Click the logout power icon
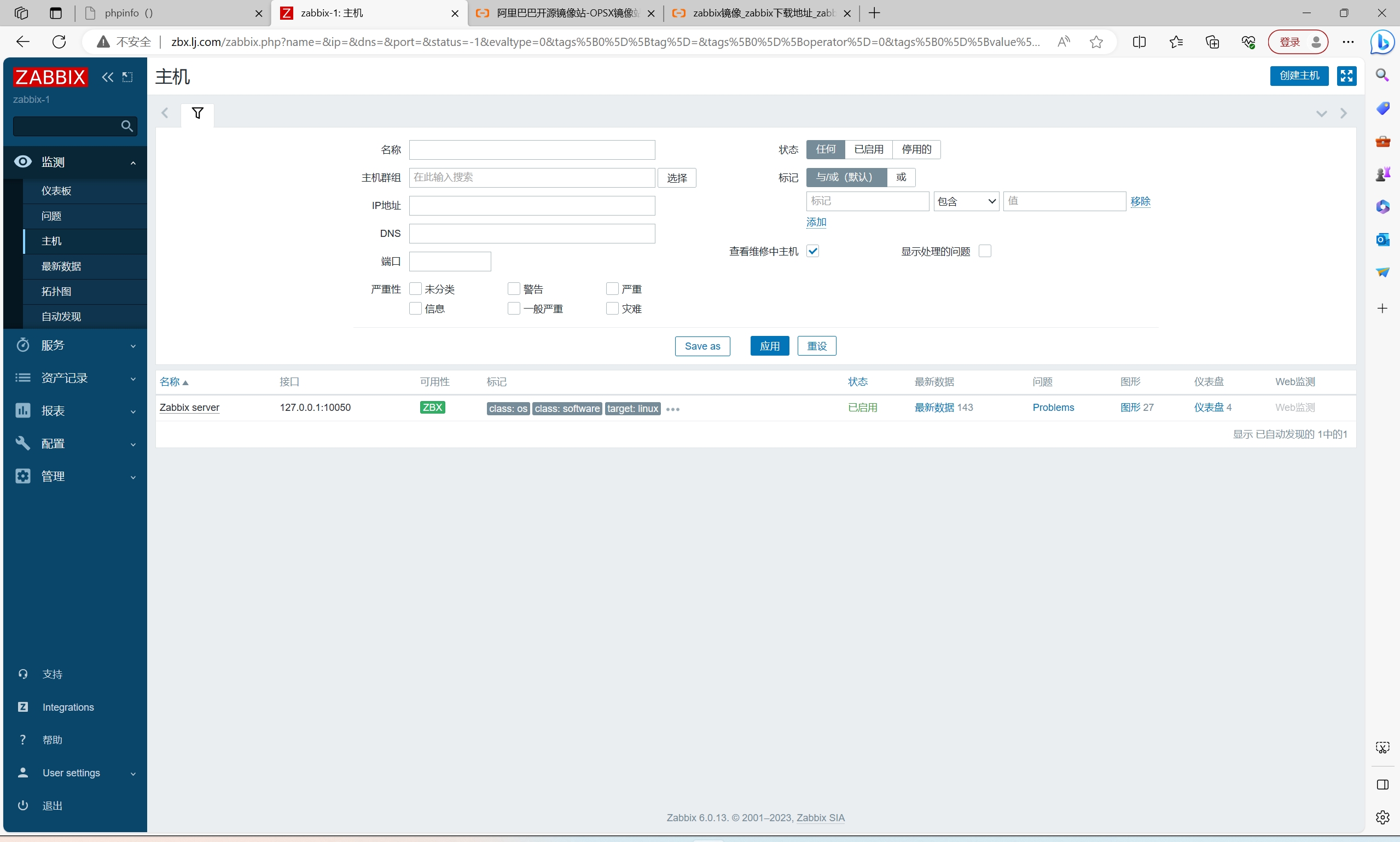Viewport: 1400px width, 842px height. pos(22,805)
